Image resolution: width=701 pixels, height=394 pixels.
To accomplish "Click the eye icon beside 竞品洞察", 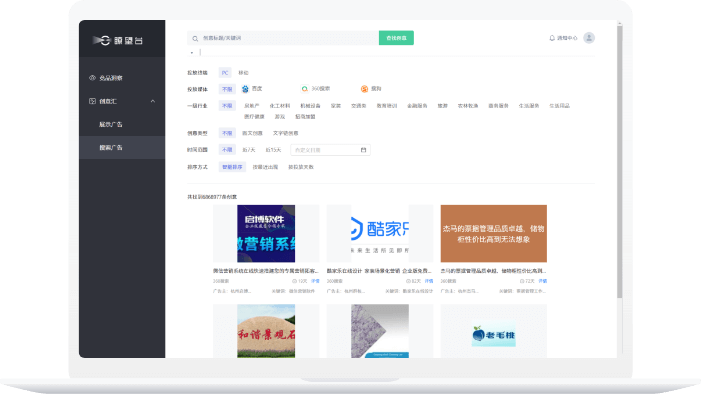I will coord(93,78).
